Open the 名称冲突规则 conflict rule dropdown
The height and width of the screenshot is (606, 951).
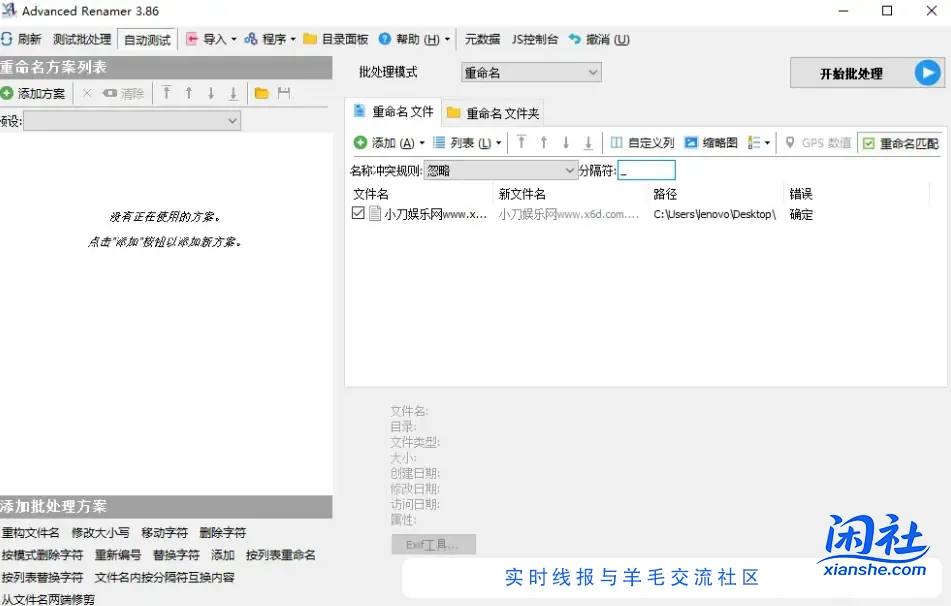(x=502, y=169)
